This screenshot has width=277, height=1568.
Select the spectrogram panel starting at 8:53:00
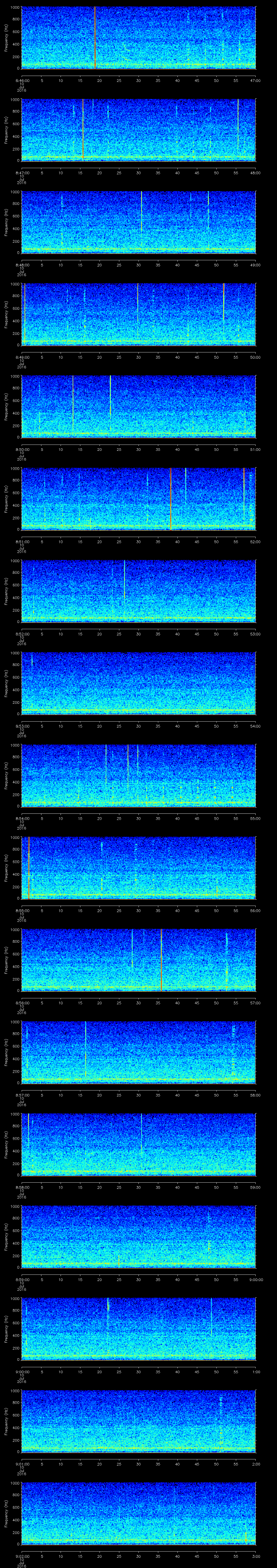coord(138,683)
